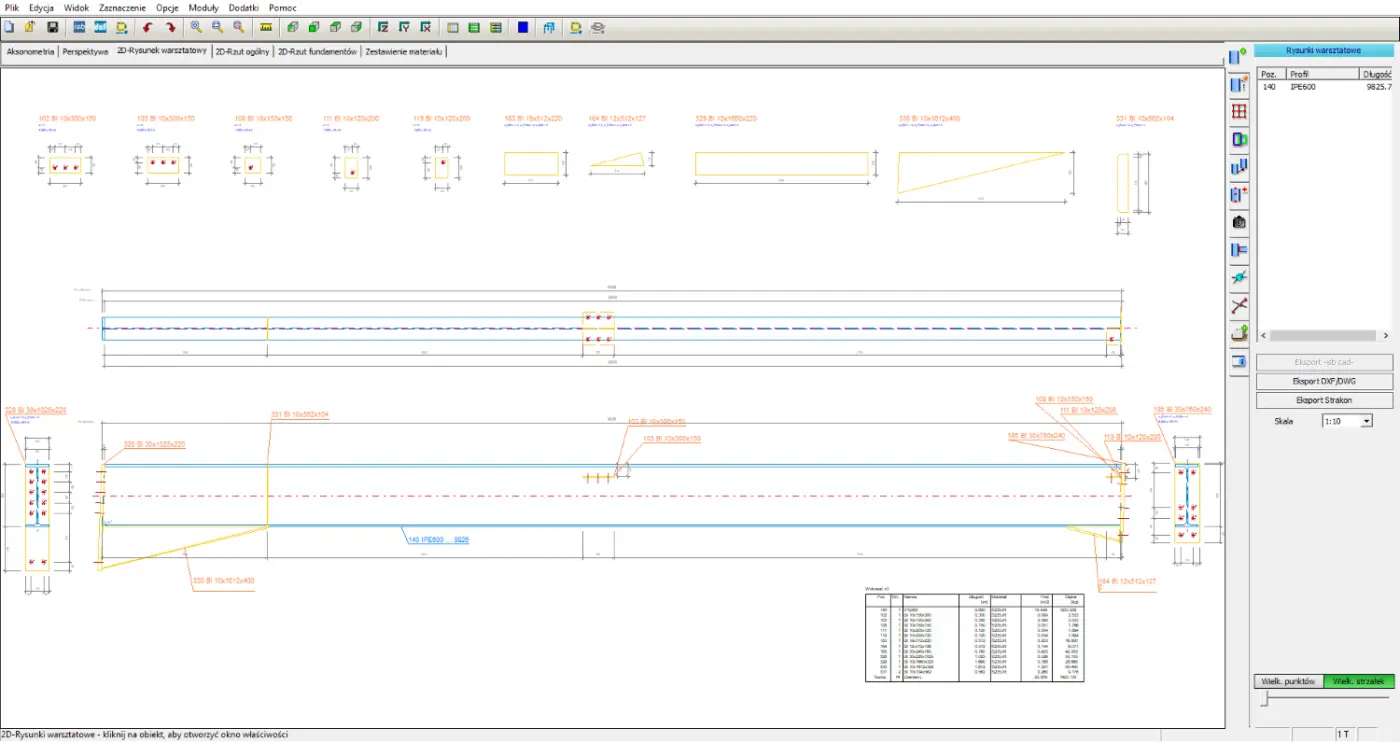Click the red Redo arrow icon

pyautogui.click(x=170, y=27)
